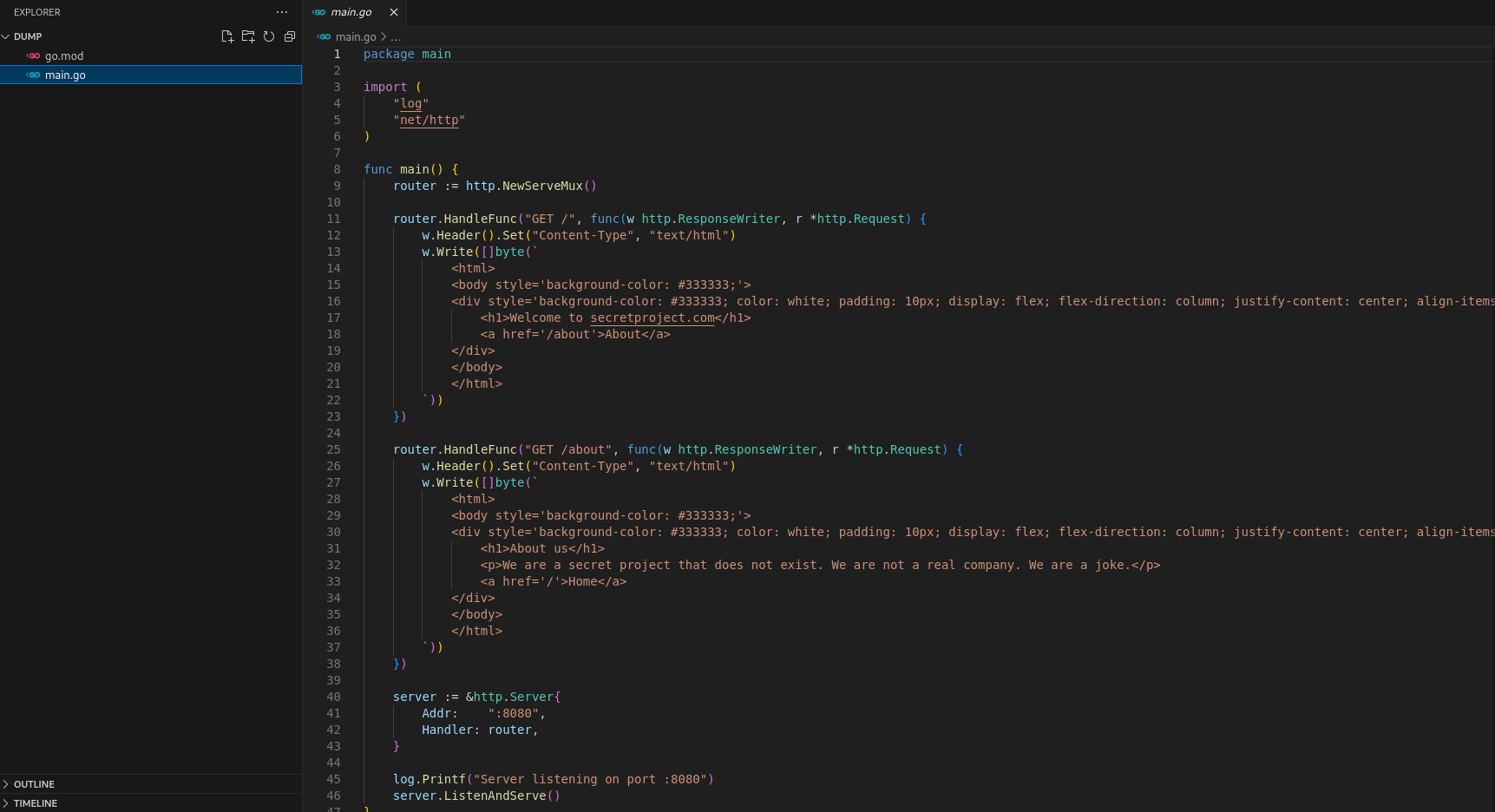Click line number 25 in the gutter
This screenshot has height=812, width=1495.
[x=333, y=449]
